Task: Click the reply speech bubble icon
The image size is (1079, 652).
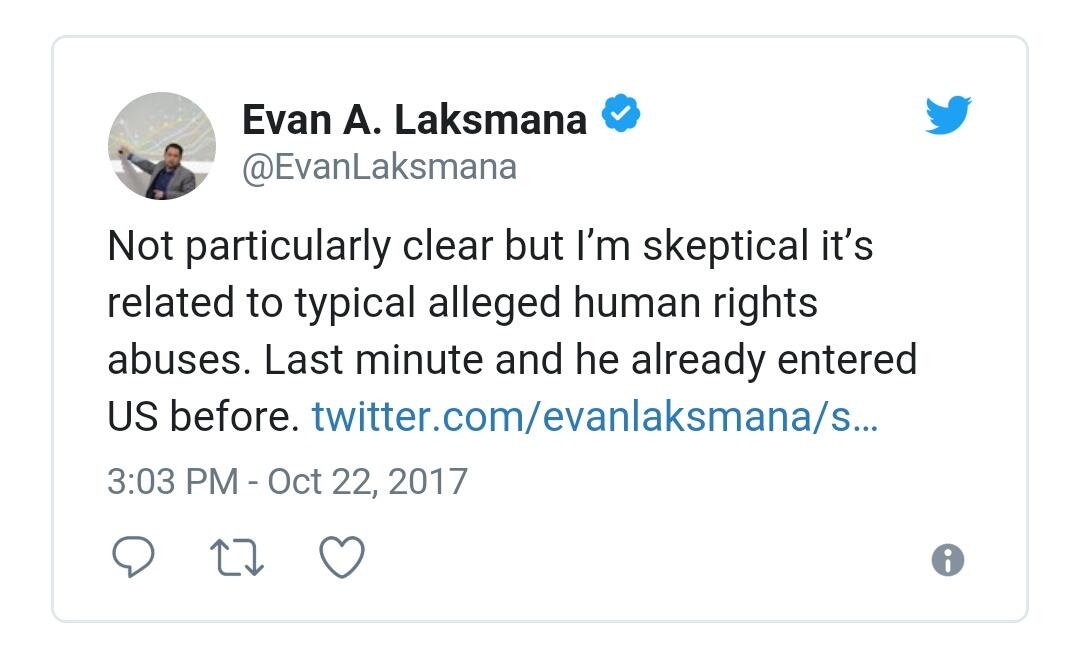Action: [133, 556]
